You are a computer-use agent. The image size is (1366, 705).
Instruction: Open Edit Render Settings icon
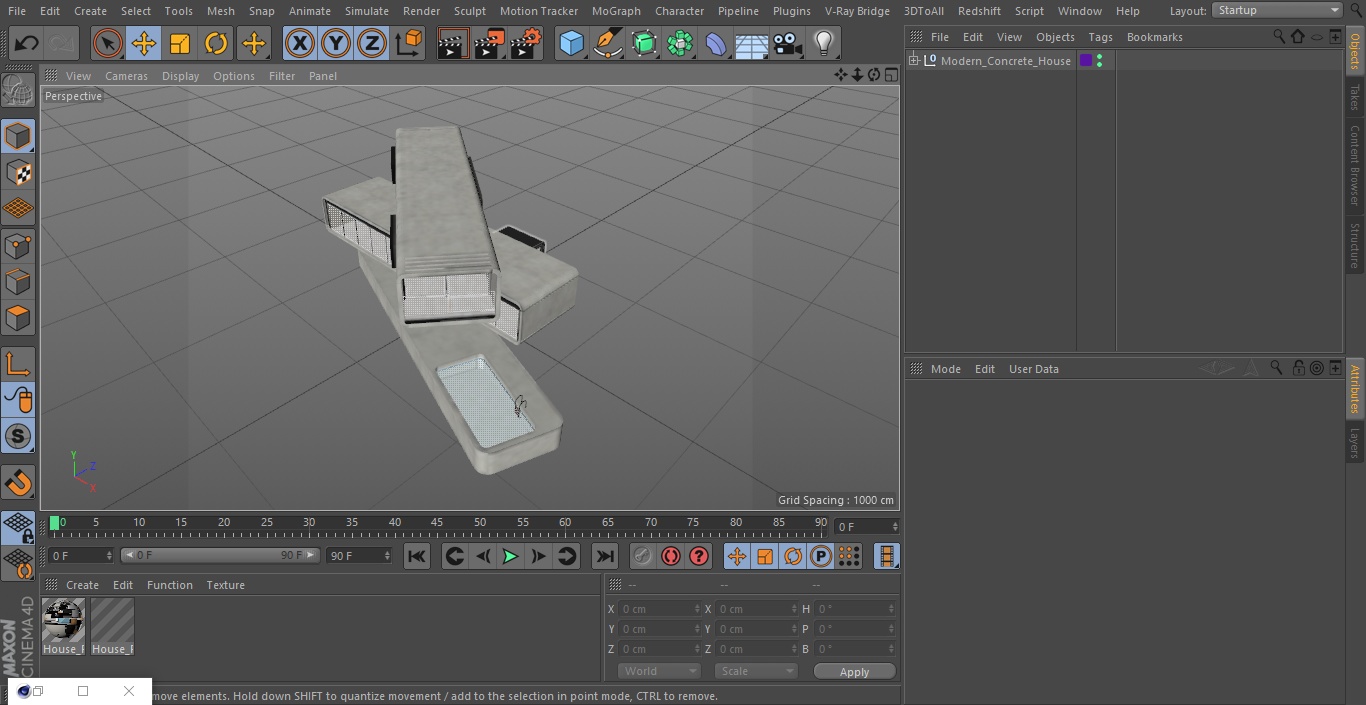(x=525, y=44)
